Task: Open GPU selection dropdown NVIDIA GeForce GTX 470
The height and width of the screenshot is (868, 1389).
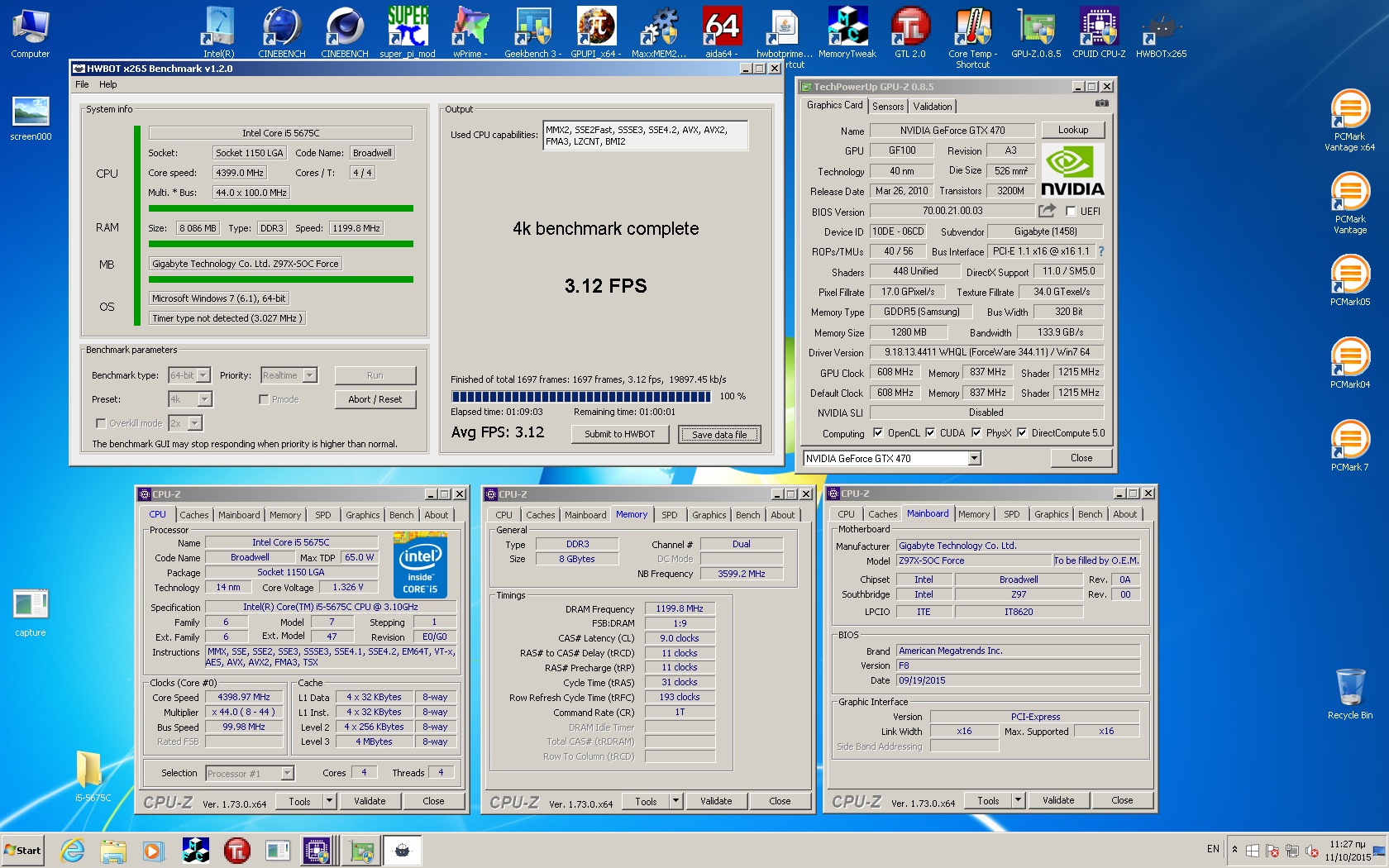Action: (x=892, y=458)
